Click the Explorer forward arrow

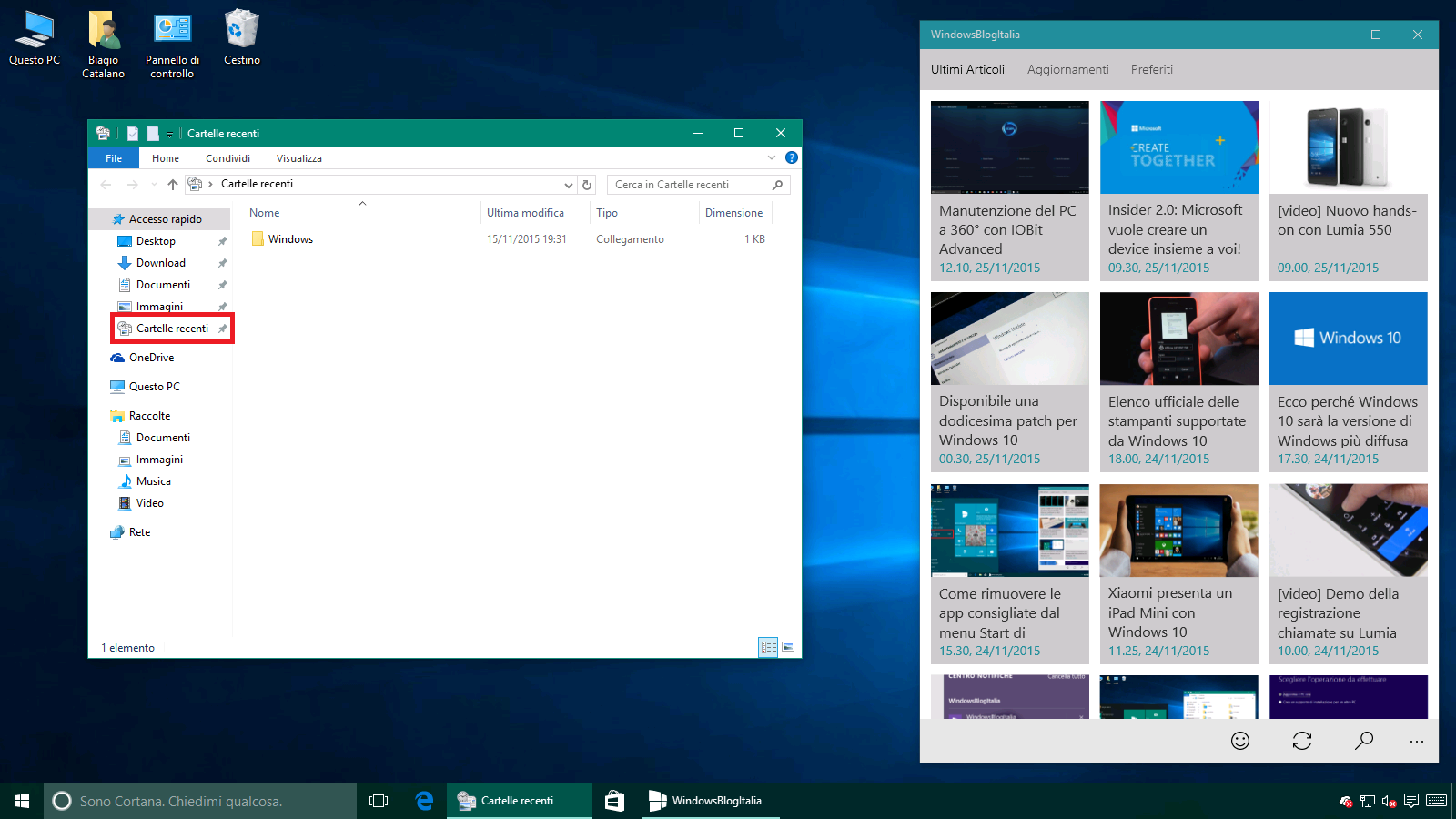133,185
